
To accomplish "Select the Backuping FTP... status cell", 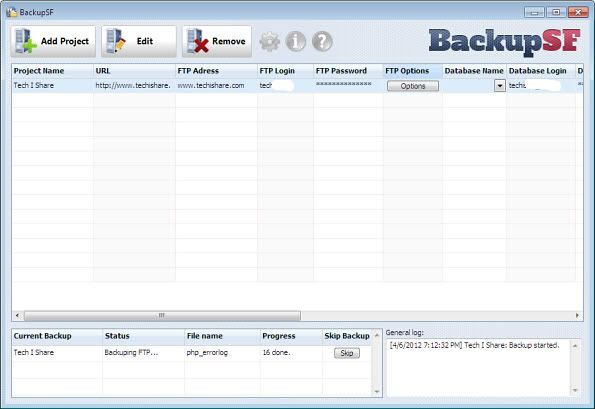I will point(143,353).
